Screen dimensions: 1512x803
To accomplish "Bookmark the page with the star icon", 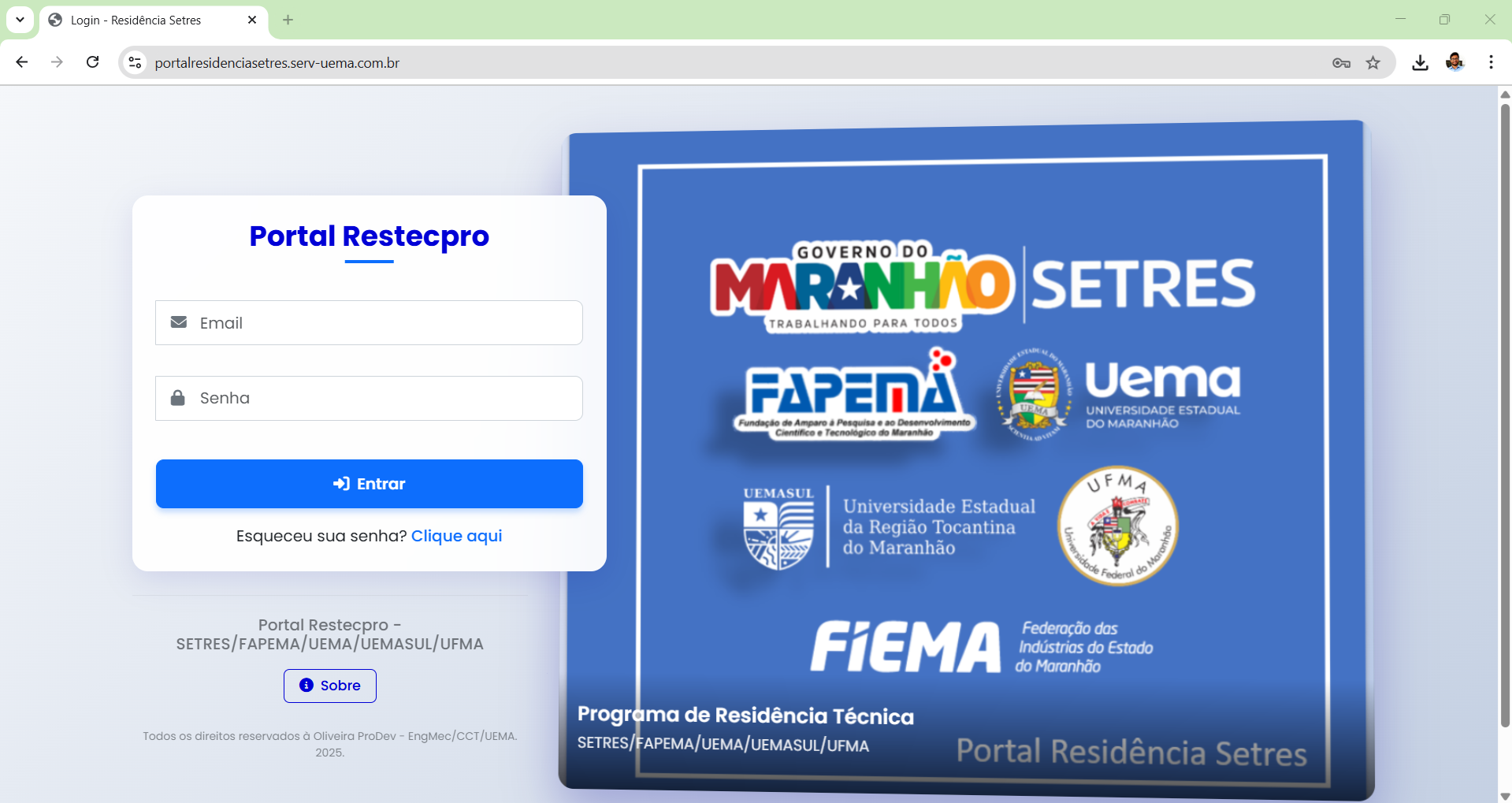I will [1373, 62].
